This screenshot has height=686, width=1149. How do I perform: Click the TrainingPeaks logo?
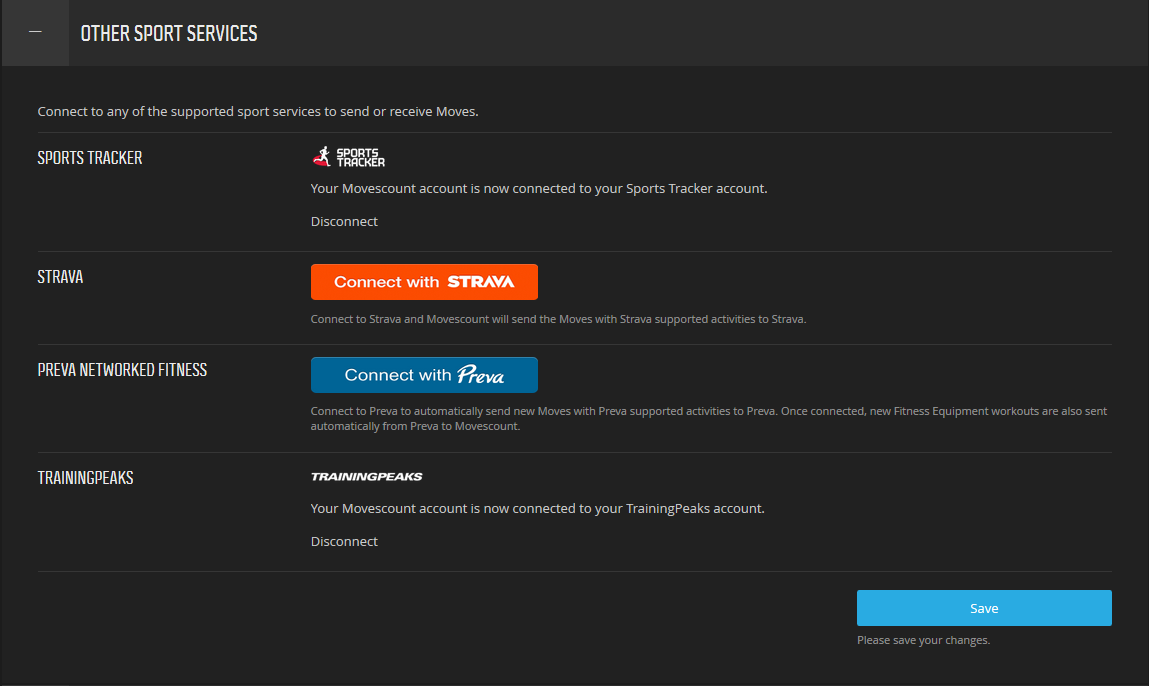click(366, 477)
